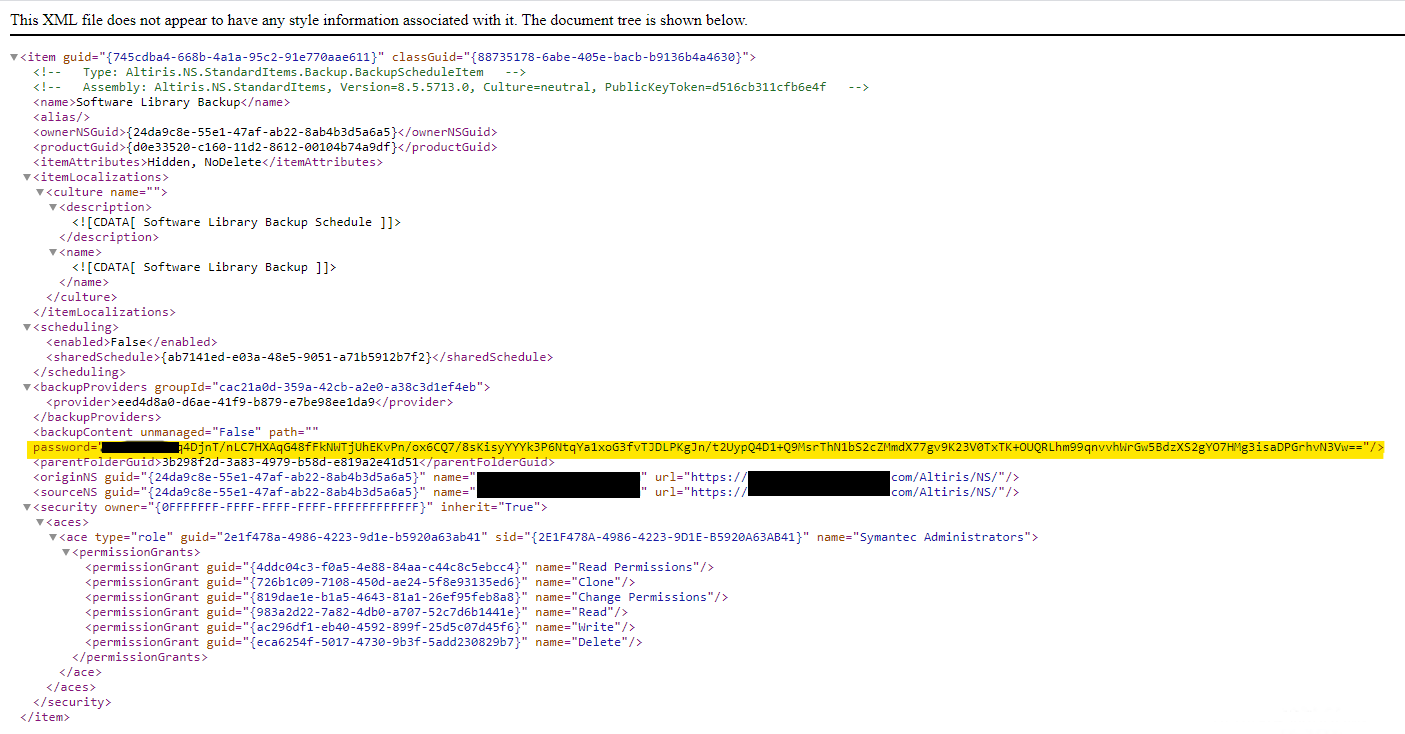Collapse the permissionGrants node
Viewport: 1405px width, 734px height.
point(66,552)
